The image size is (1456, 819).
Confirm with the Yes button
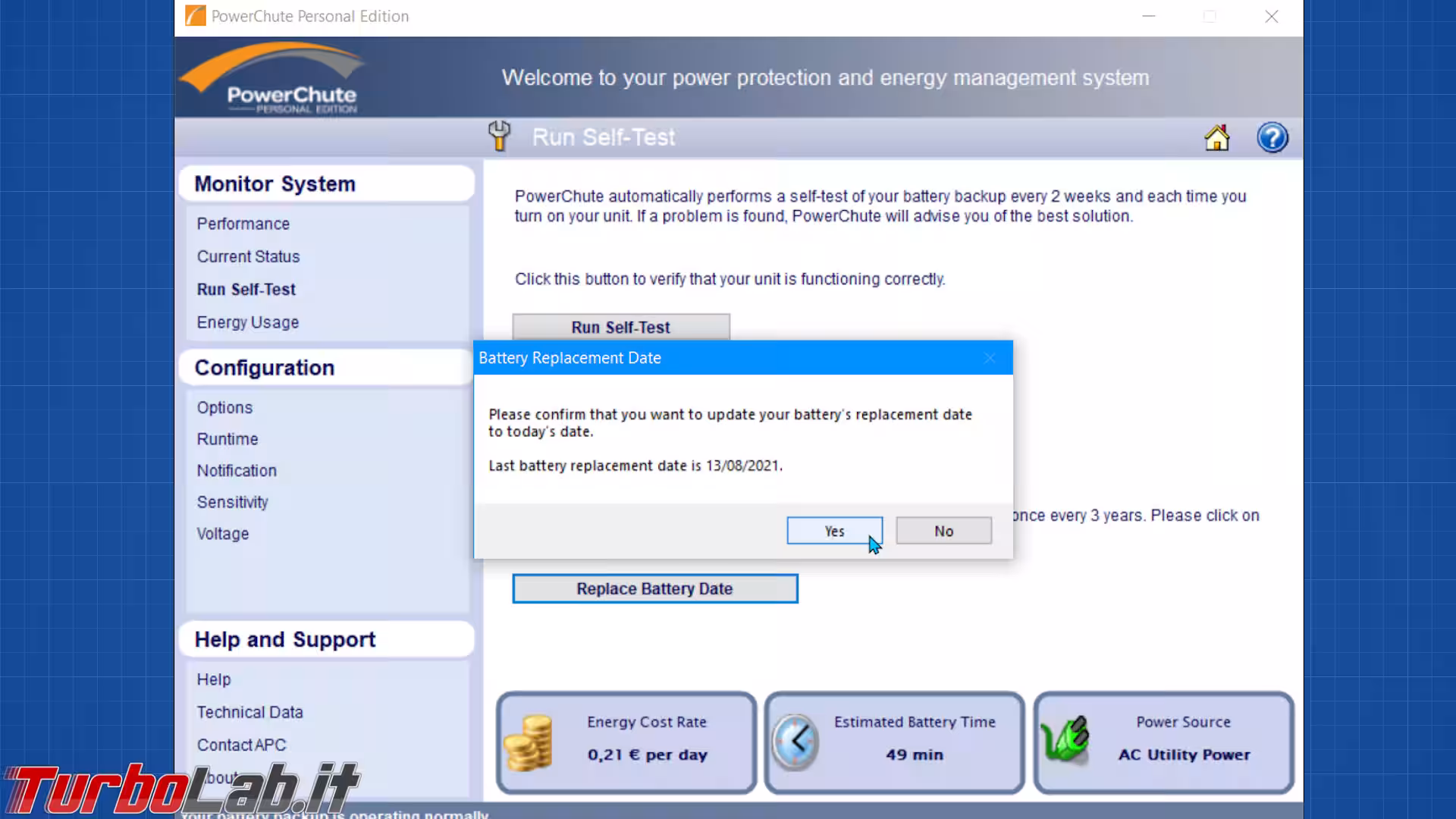pyautogui.click(x=834, y=531)
